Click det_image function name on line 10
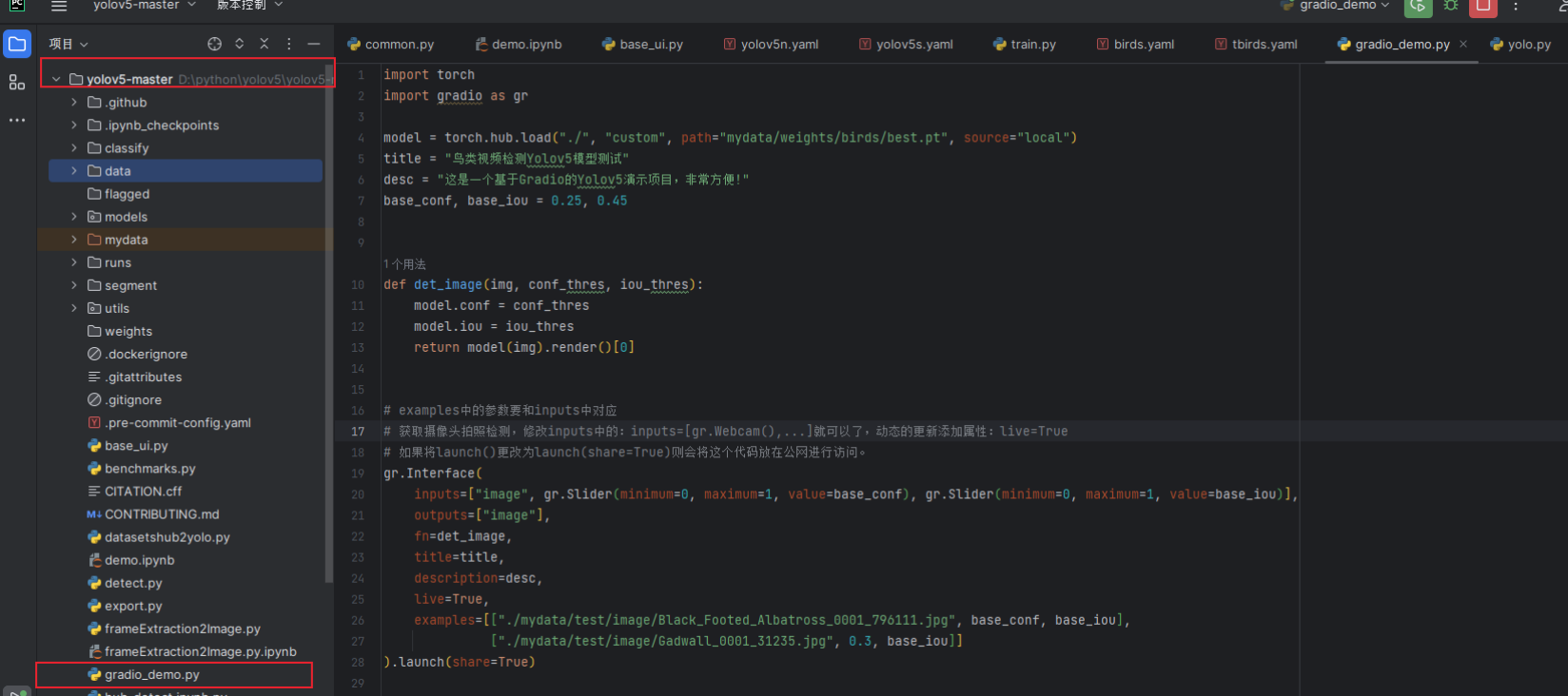 pyautogui.click(x=448, y=284)
